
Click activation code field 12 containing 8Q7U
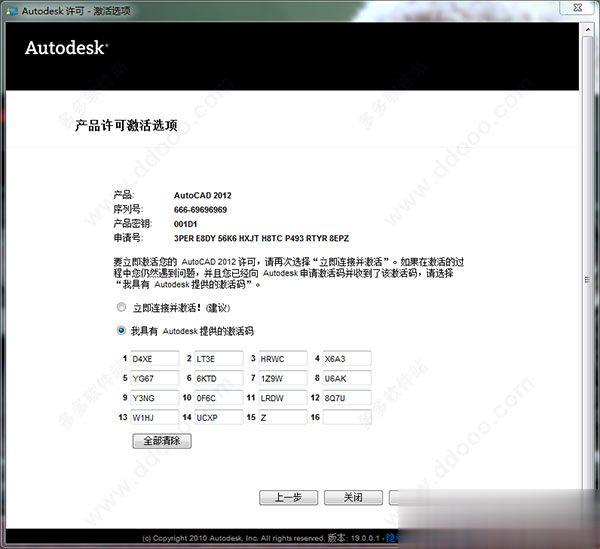click(347, 397)
